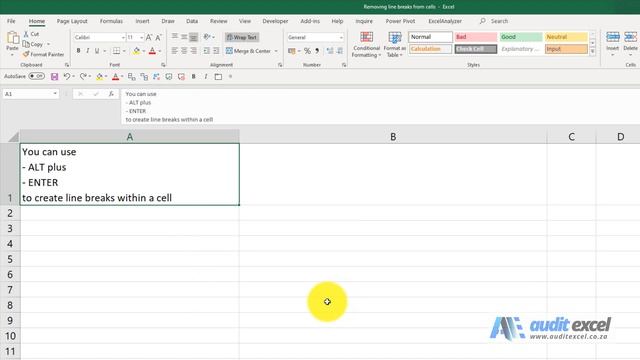This screenshot has height=360, width=640.
Task: Apply the Calculation cell style
Action: tap(430, 49)
